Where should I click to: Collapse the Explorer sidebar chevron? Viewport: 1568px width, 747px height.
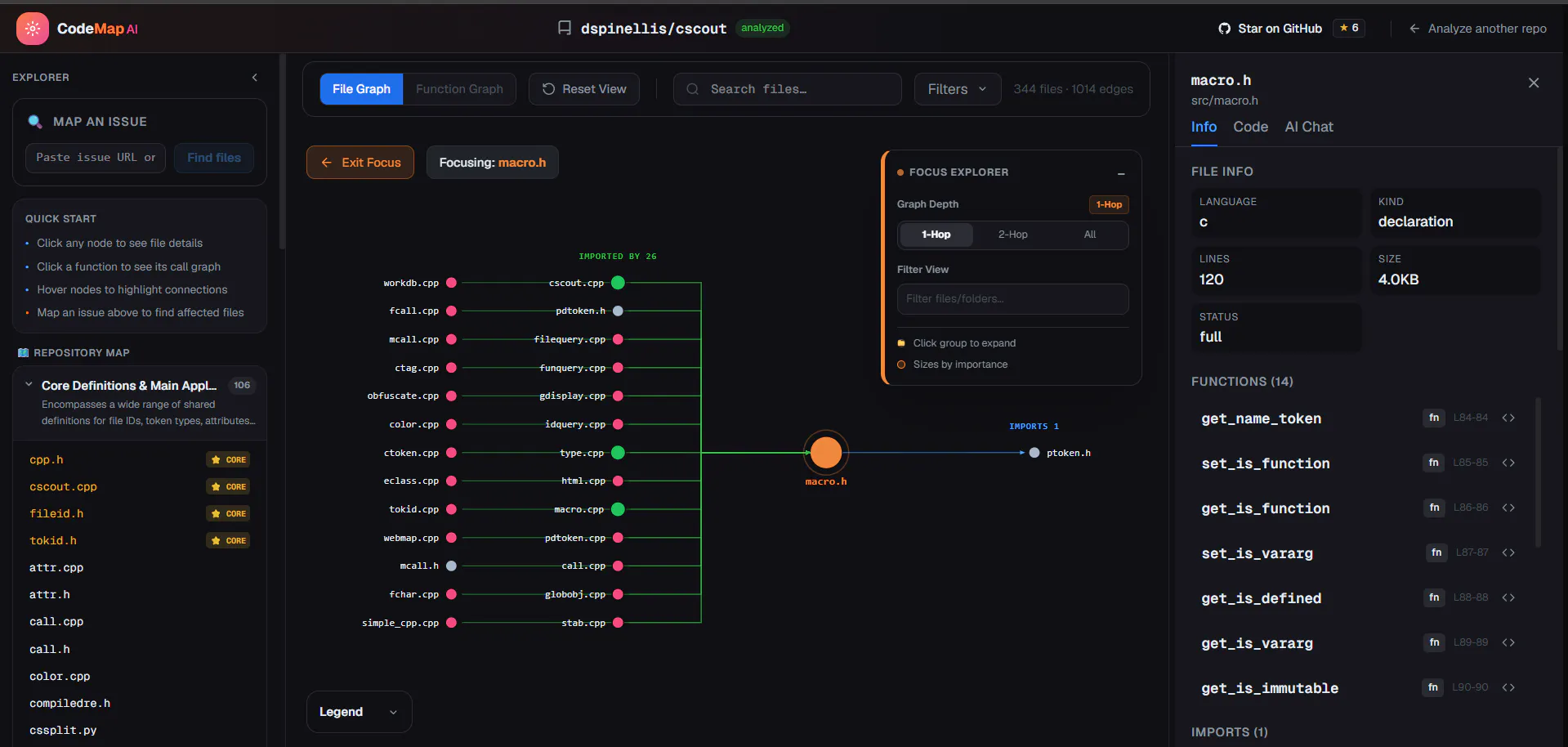coord(255,78)
